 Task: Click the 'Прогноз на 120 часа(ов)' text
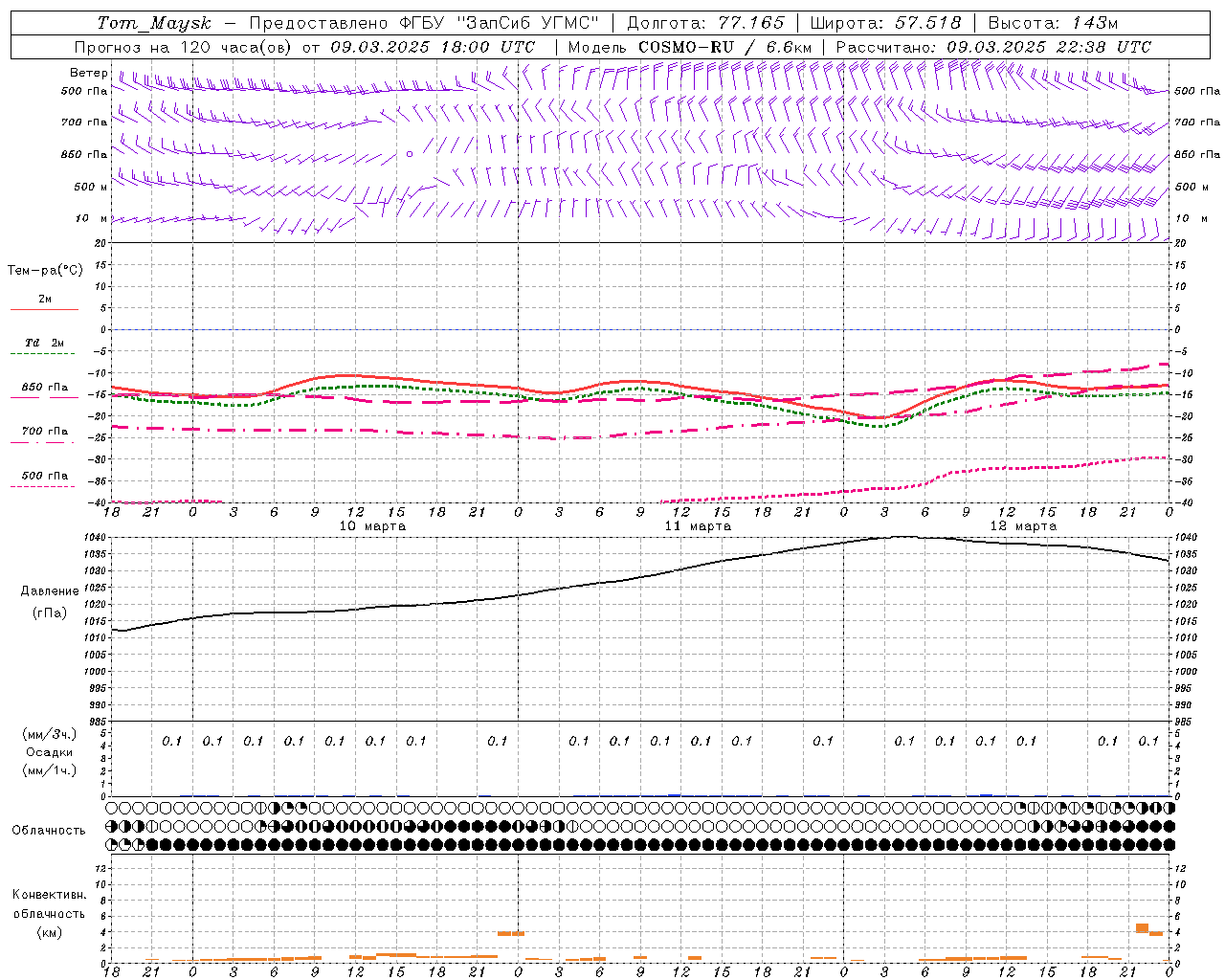[185, 47]
